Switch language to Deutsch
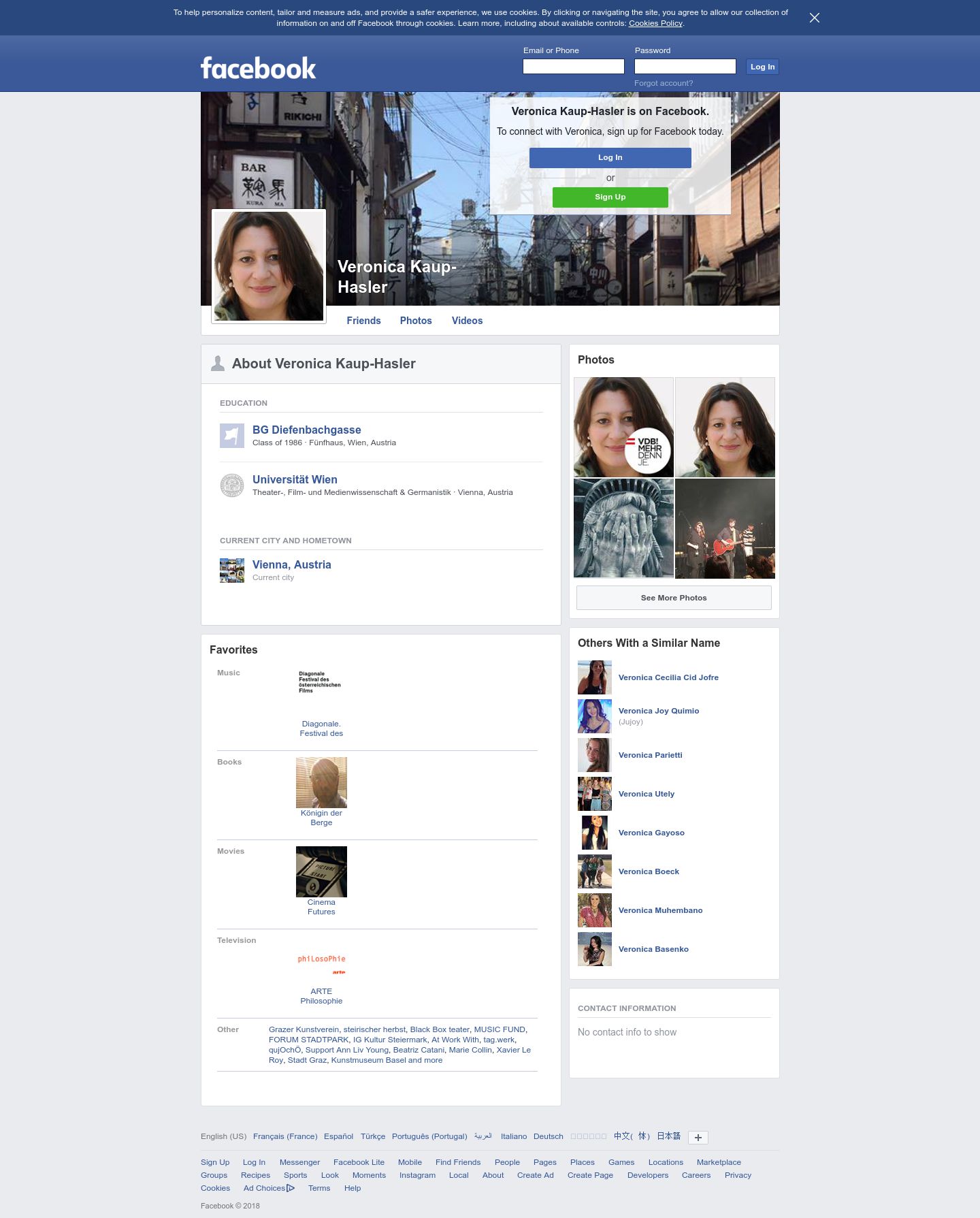 [549, 1136]
